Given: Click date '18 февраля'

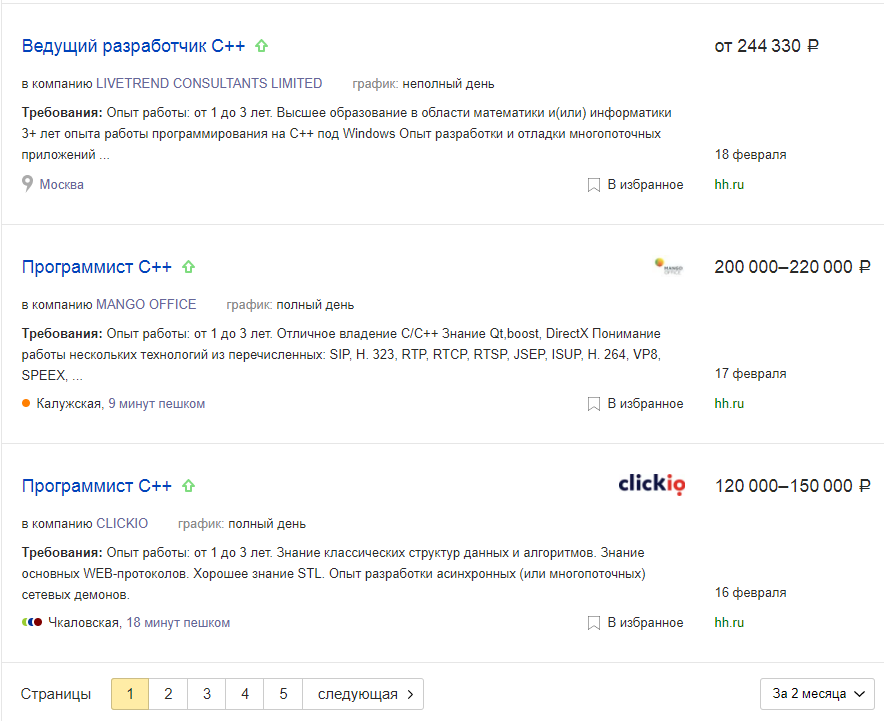Looking at the screenshot, I should pyautogui.click(x=750, y=154).
